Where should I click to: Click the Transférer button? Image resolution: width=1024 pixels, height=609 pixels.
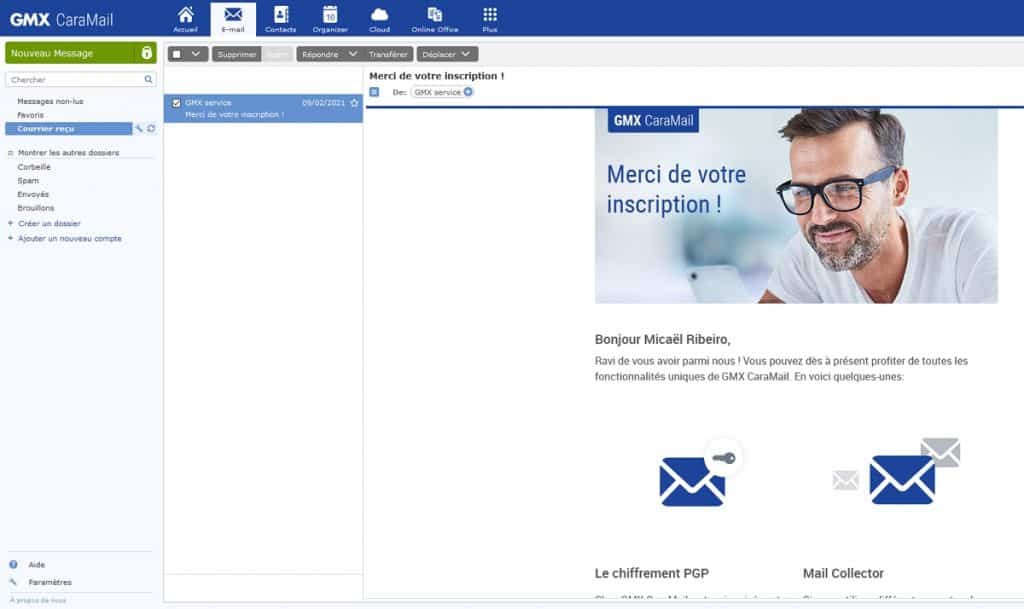tap(388, 54)
